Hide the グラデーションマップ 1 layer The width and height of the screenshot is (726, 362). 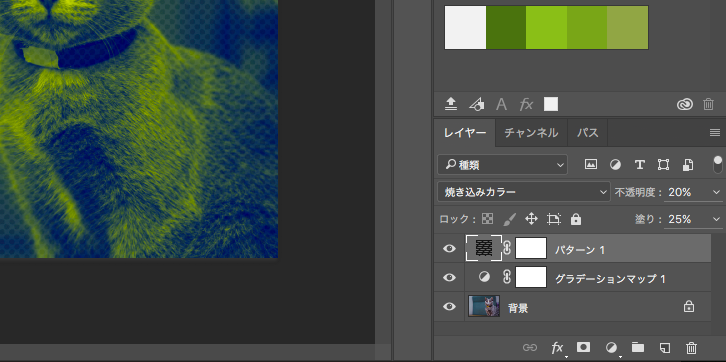click(449, 277)
